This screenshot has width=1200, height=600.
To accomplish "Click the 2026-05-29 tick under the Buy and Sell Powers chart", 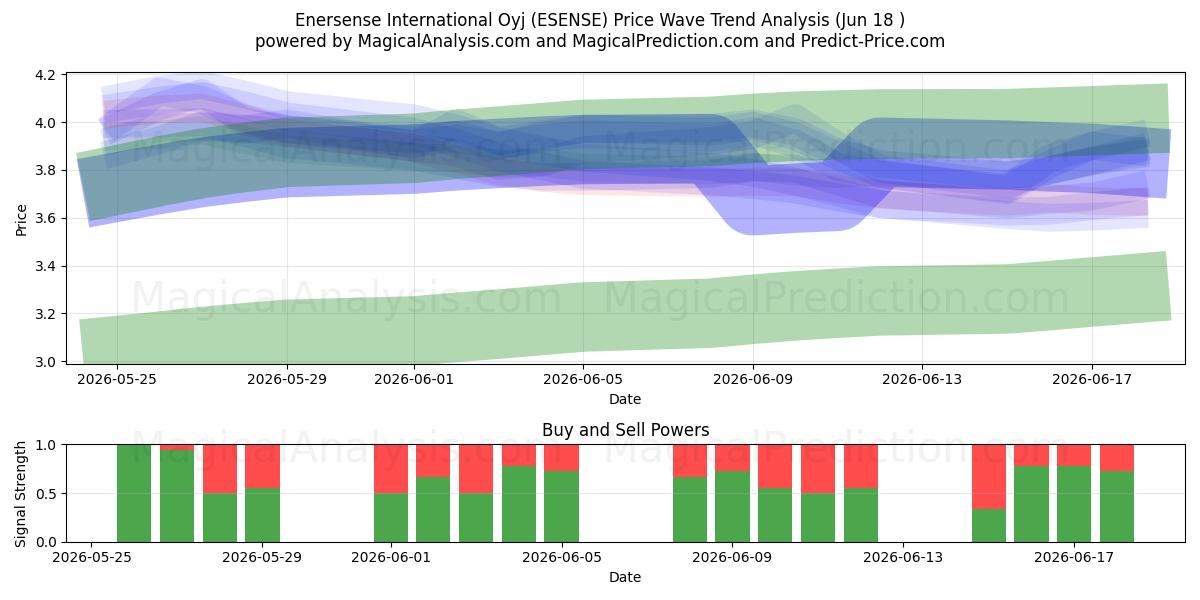I will (262, 560).
